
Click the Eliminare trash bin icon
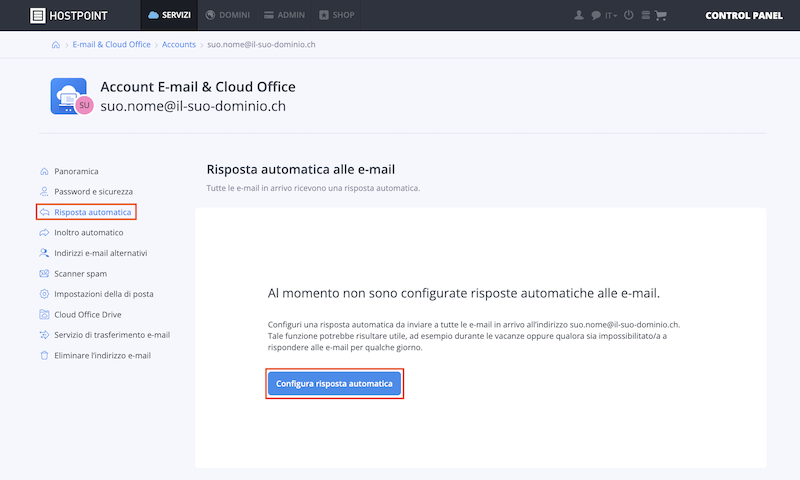point(44,356)
